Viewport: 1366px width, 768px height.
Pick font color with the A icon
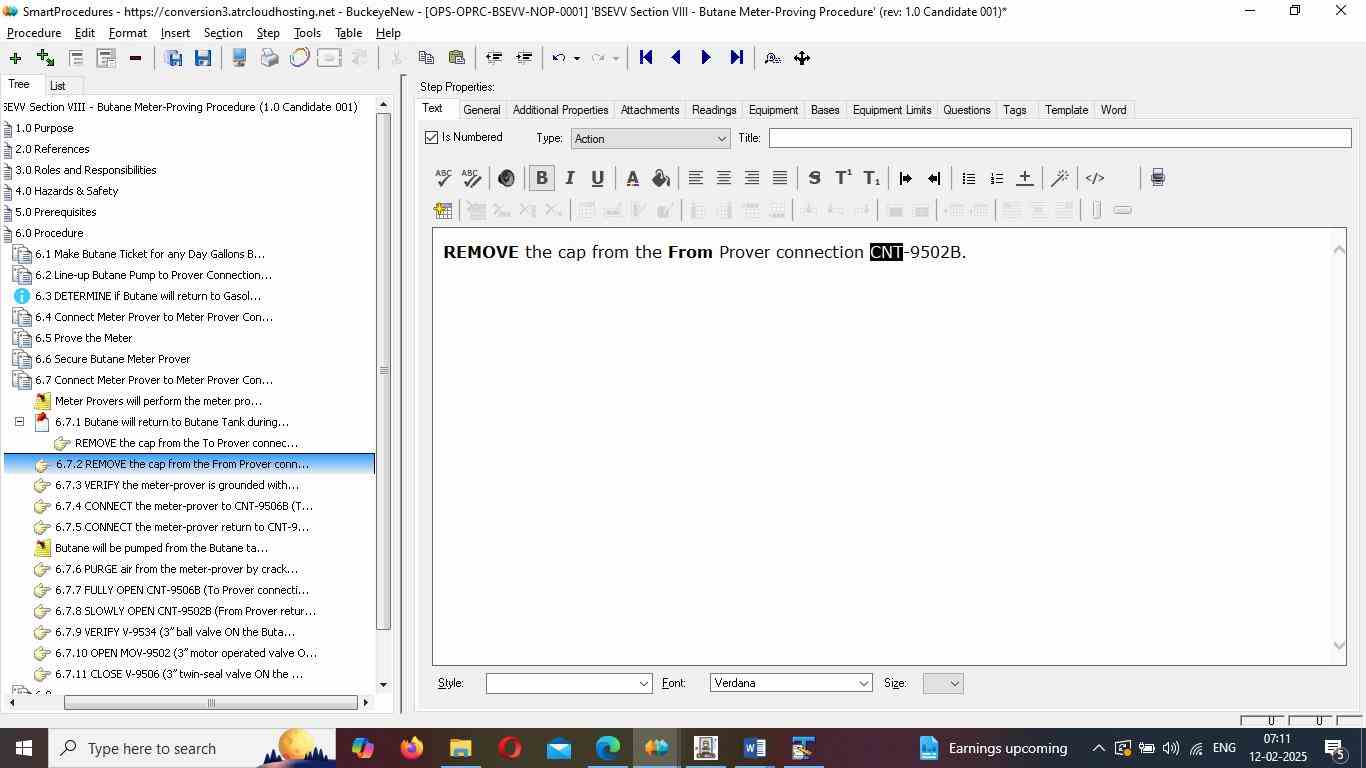point(632,178)
